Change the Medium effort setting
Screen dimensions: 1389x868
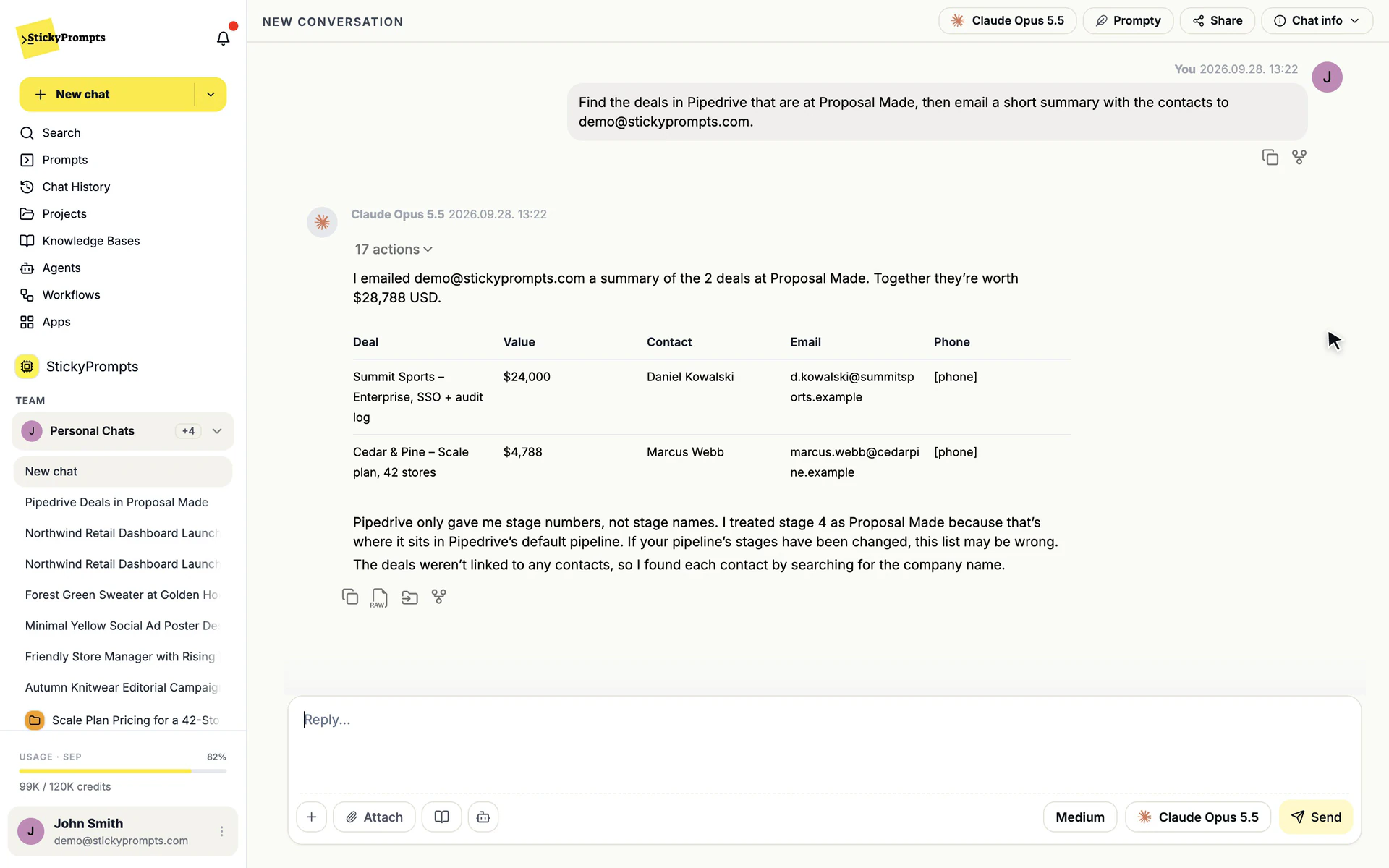coord(1080,817)
